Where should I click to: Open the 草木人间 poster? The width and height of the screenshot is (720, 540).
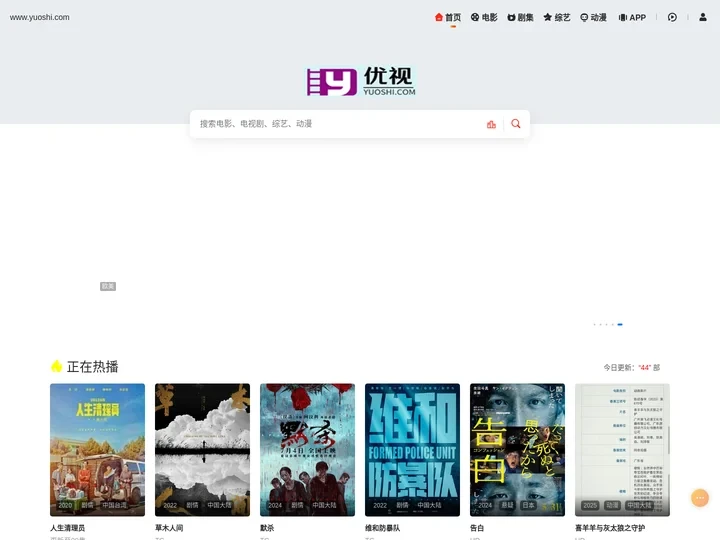coord(202,450)
